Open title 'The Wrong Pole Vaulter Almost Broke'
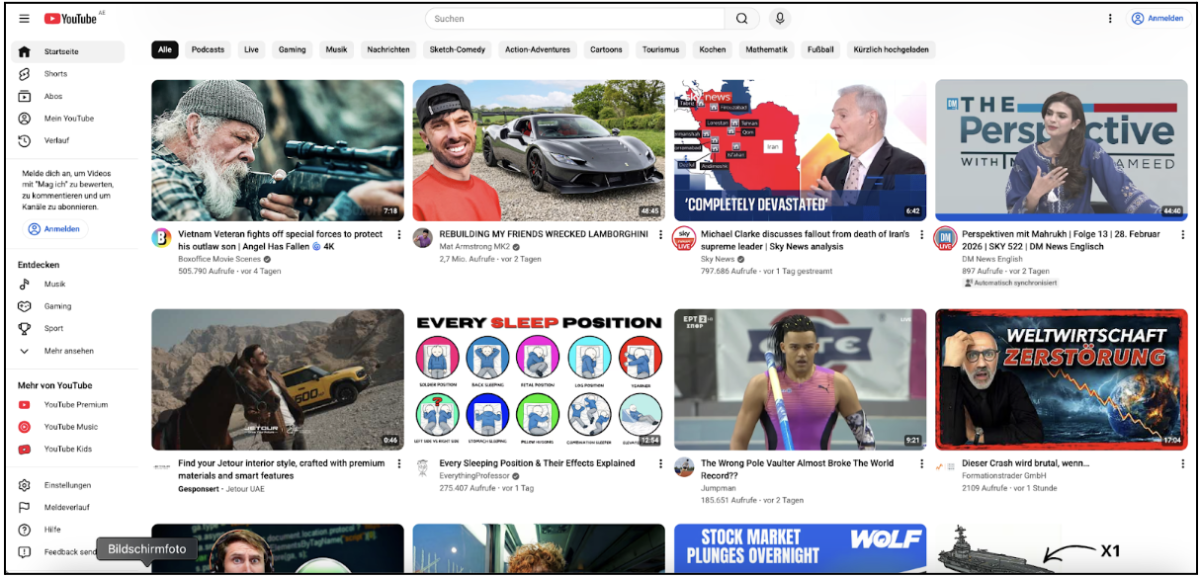 (795, 469)
